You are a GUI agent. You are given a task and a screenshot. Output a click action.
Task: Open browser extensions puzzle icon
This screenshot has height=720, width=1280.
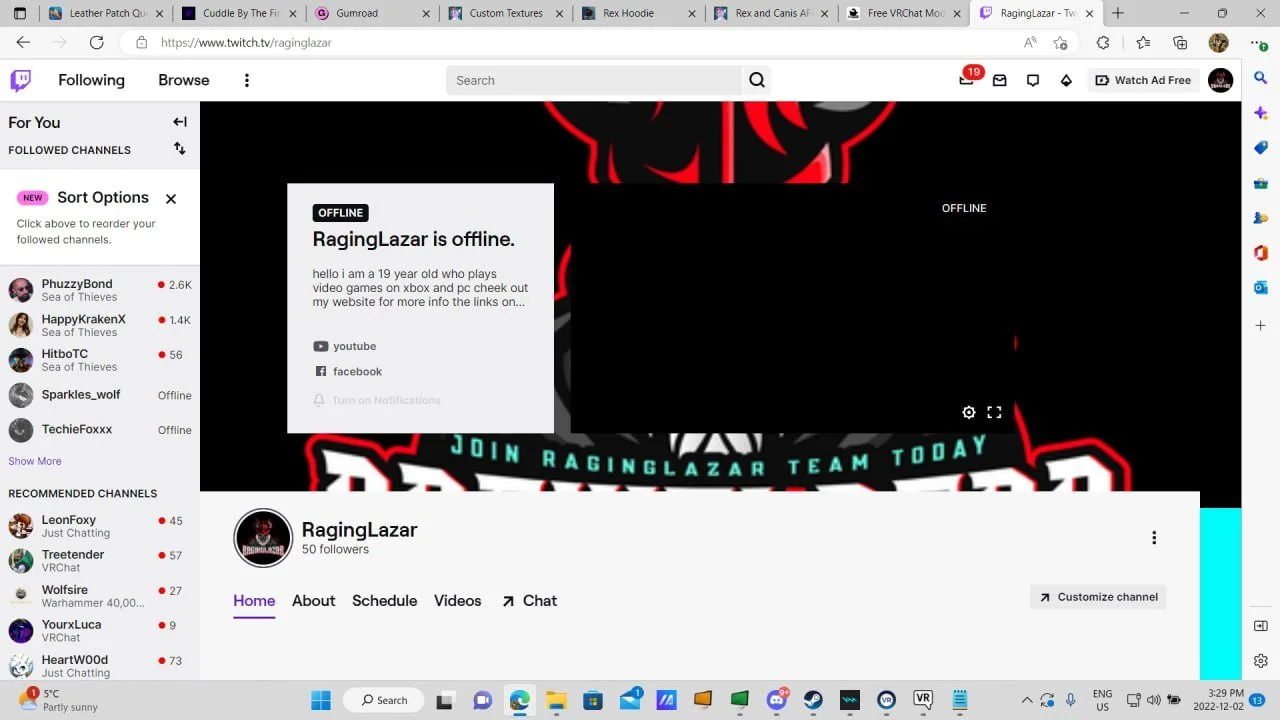point(1103,43)
